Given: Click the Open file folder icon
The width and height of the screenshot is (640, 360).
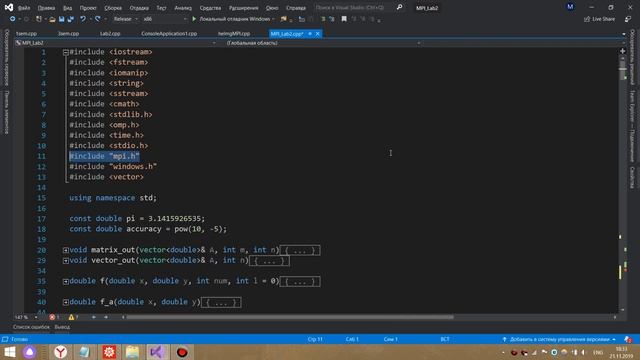Looking at the screenshot, I should click(x=52, y=19).
